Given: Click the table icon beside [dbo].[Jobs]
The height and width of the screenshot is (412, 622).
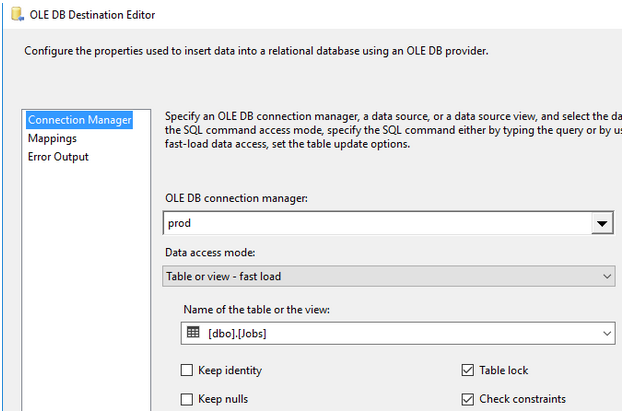Looking at the screenshot, I should coord(194,333).
